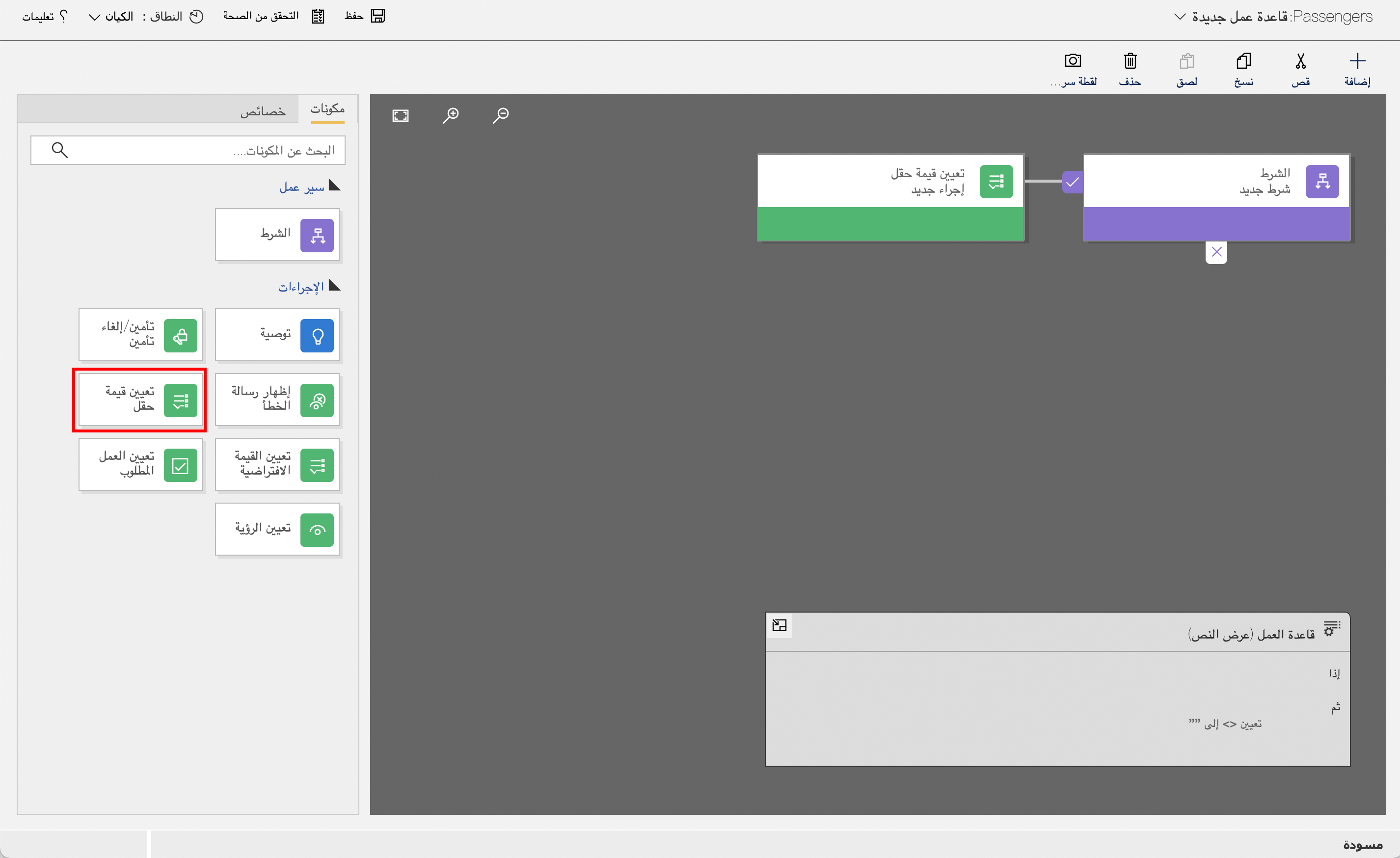The height and width of the screenshot is (858, 1400).
Task: Zoom out on the canvas
Action: click(501, 115)
